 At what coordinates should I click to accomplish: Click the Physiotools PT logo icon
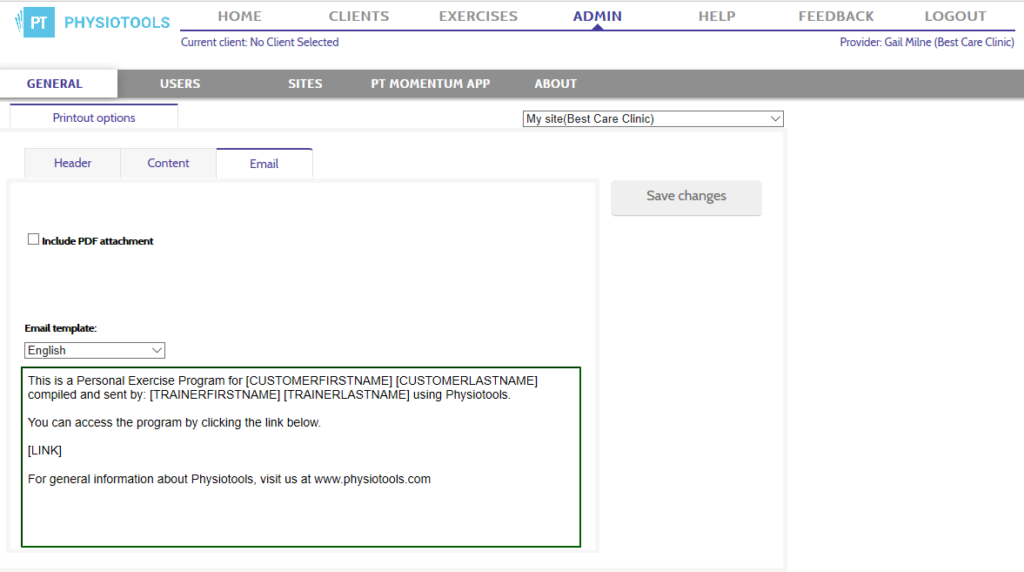(x=35, y=22)
